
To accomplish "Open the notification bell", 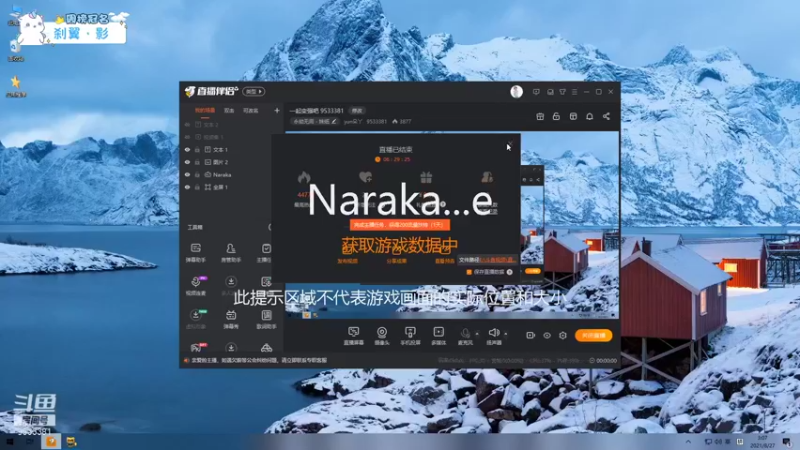I will [589, 116].
